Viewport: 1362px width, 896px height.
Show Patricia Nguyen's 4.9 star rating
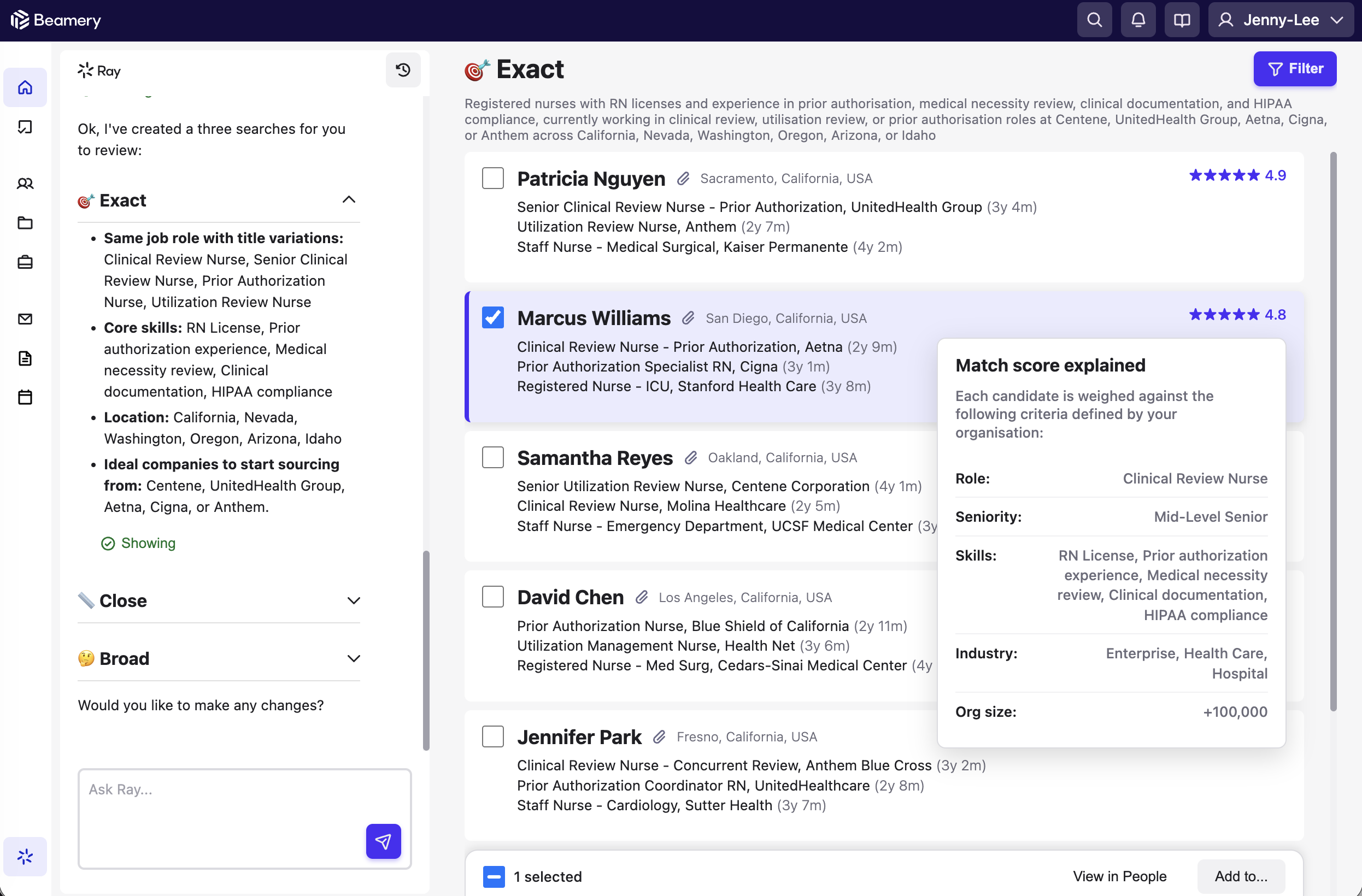[1237, 175]
